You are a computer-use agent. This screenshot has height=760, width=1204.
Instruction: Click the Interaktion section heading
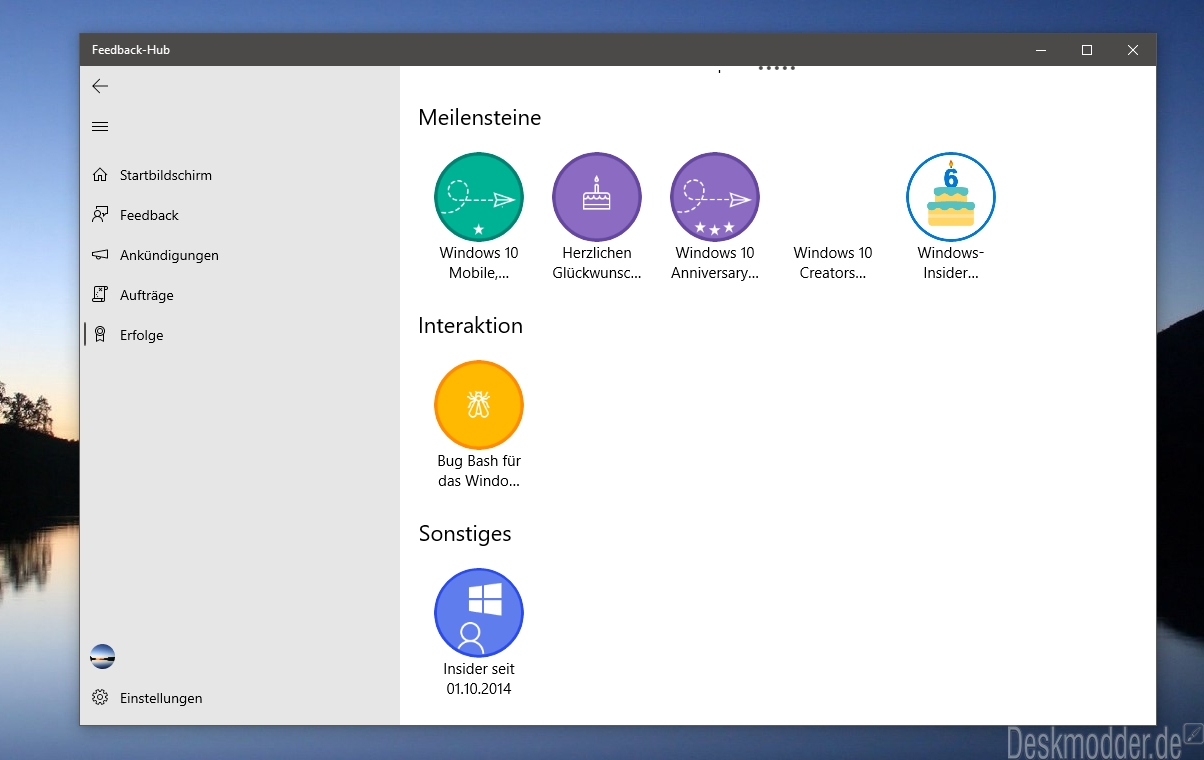coord(471,326)
